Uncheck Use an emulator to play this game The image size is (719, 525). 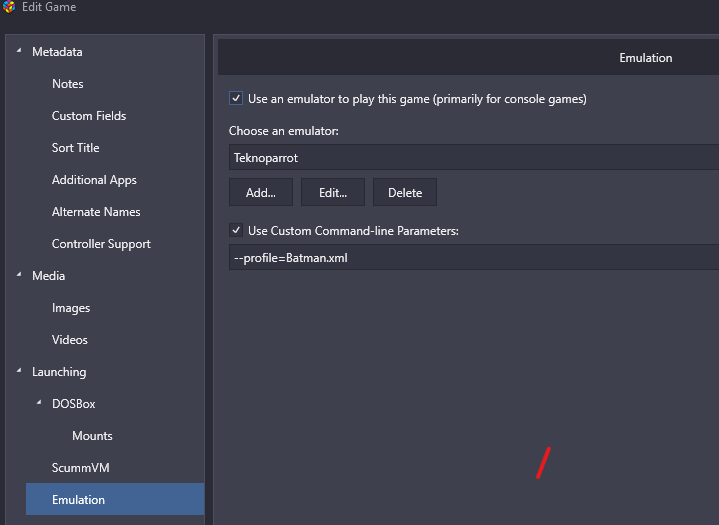coord(236,99)
